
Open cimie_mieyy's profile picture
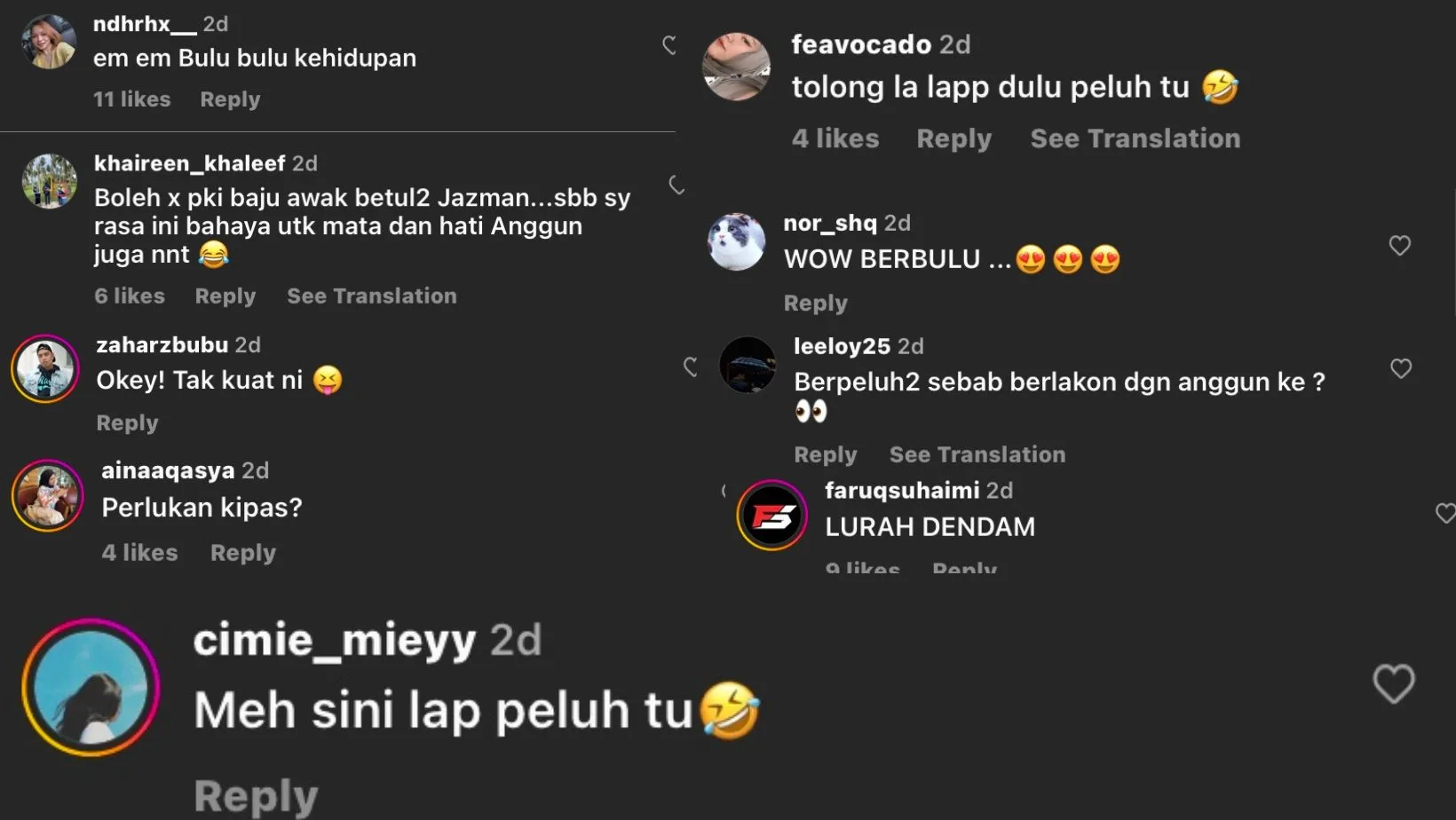(x=91, y=688)
